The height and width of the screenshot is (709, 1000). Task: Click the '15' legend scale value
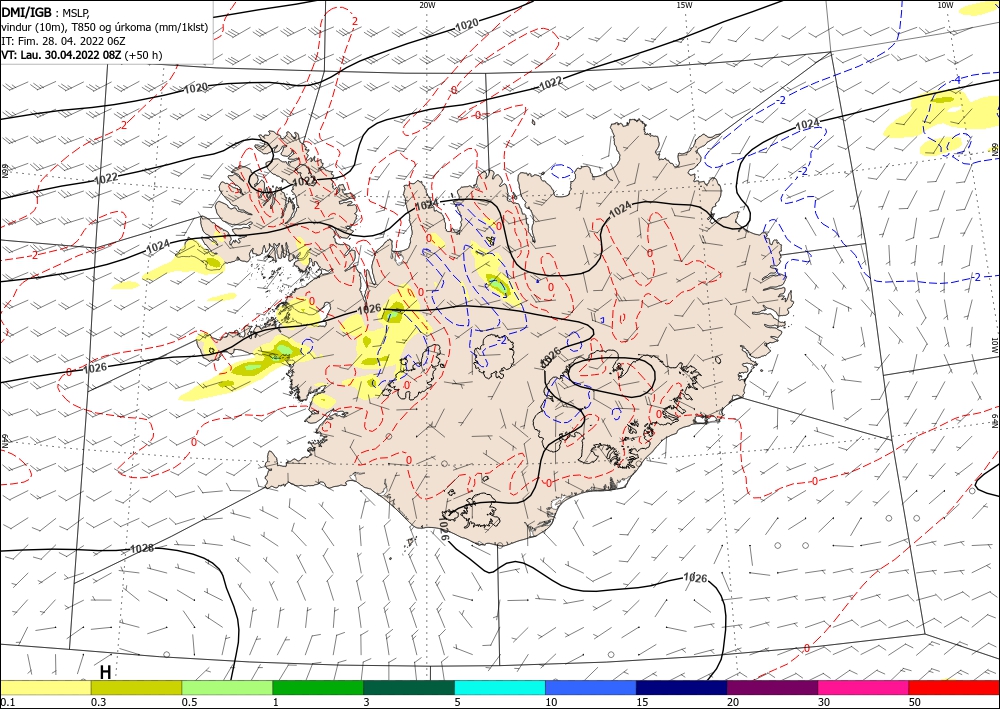pos(642,702)
